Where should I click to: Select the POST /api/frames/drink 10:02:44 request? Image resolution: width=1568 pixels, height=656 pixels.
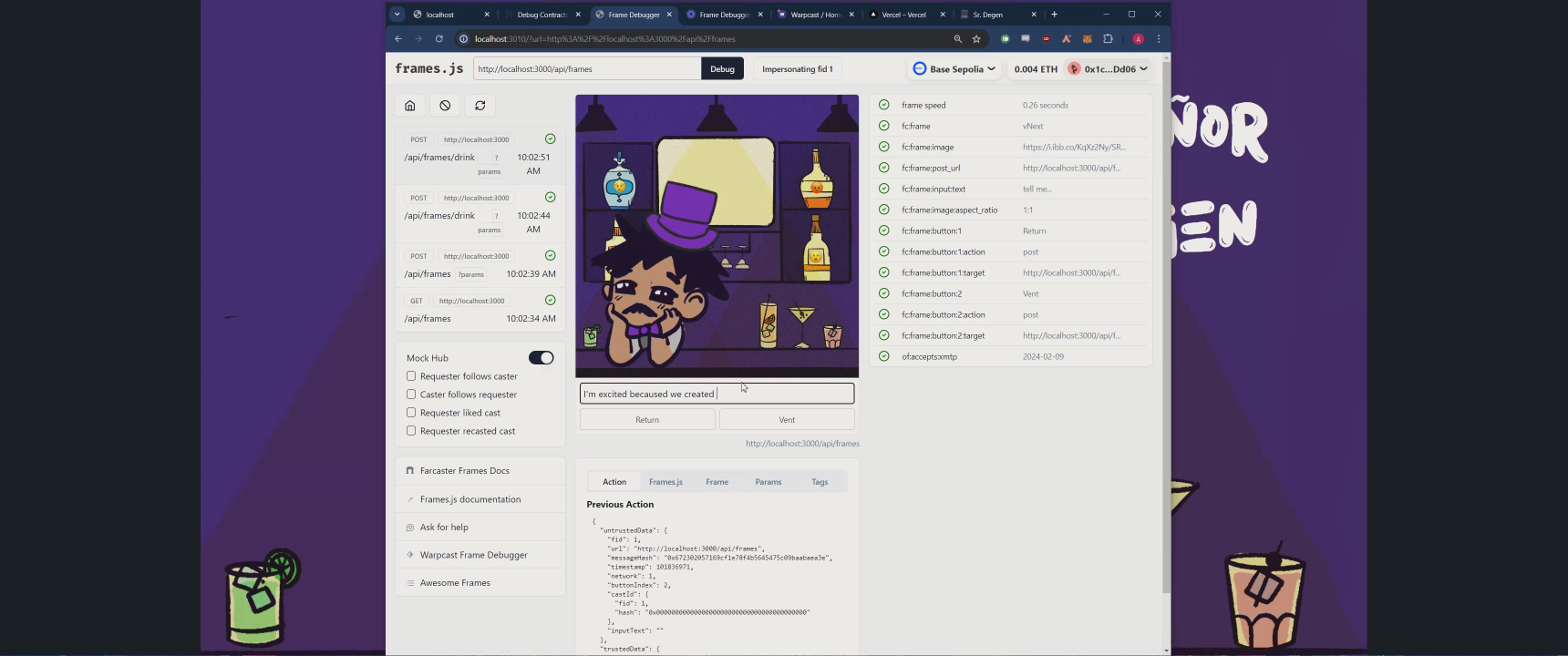[480, 215]
